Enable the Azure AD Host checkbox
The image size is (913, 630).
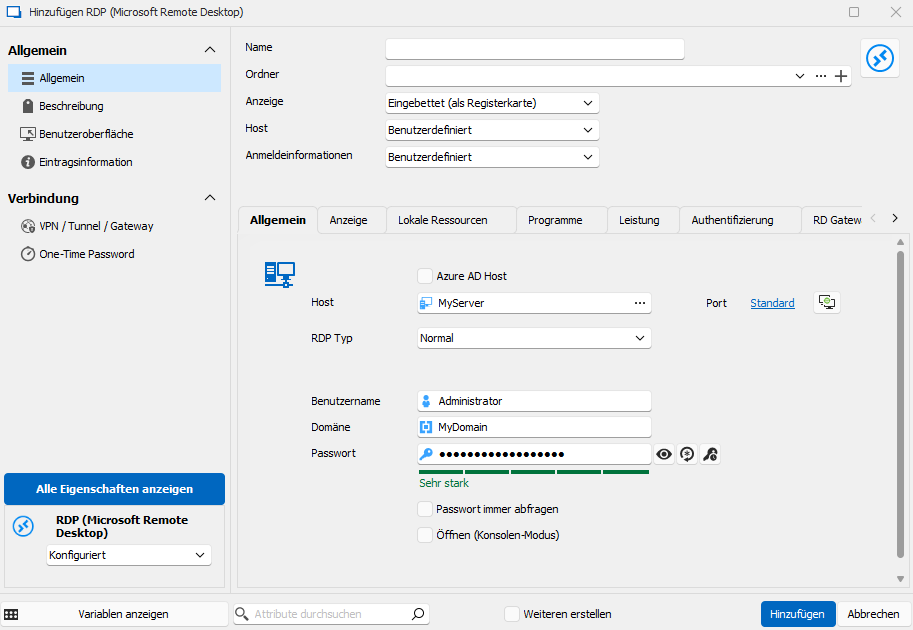coord(425,276)
